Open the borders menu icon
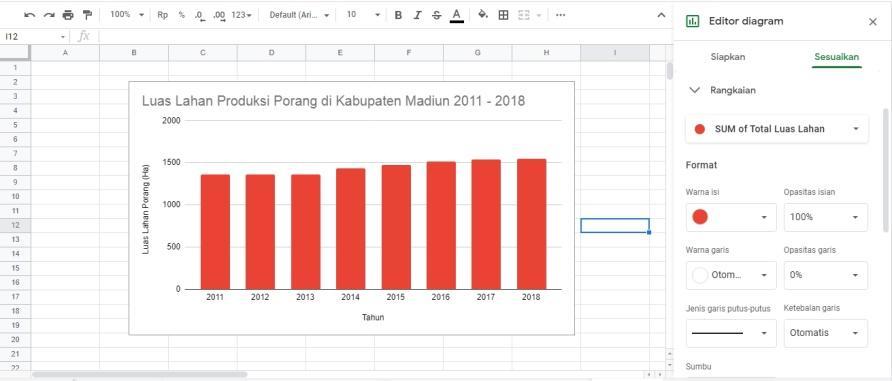The height and width of the screenshot is (381, 892). [x=503, y=15]
